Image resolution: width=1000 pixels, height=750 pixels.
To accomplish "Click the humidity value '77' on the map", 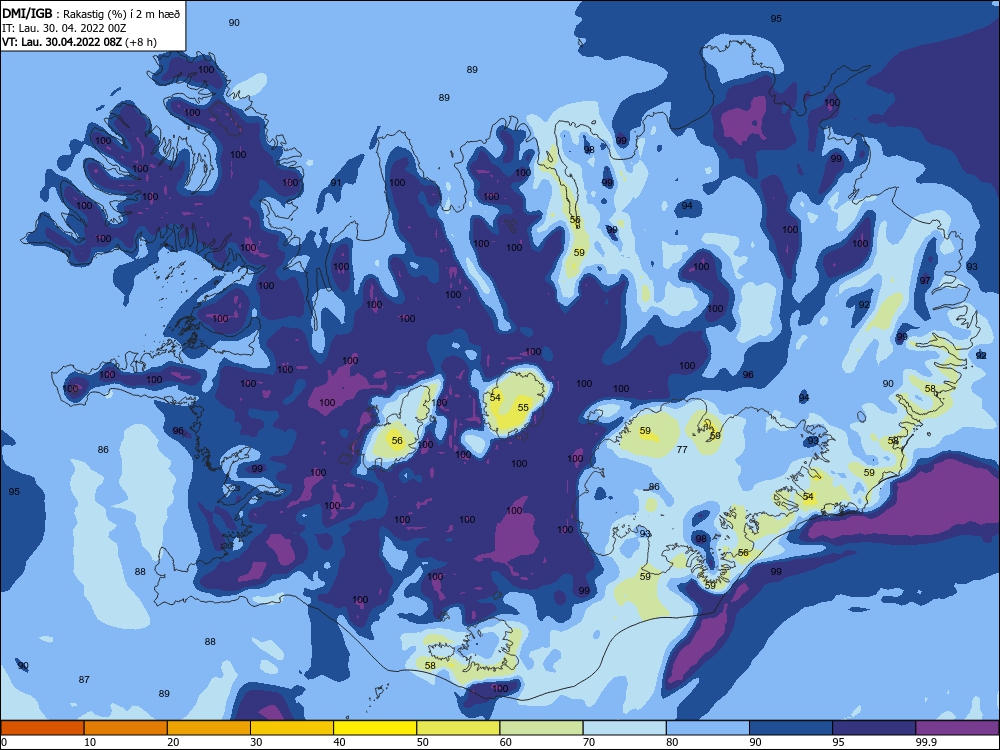I will pyautogui.click(x=682, y=450).
